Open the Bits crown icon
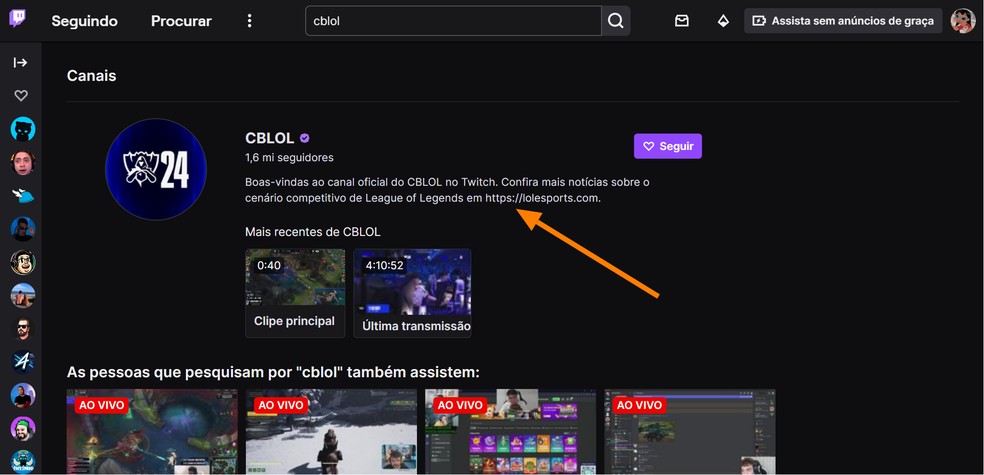This screenshot has width=984, height=475. tap(723, 21)
